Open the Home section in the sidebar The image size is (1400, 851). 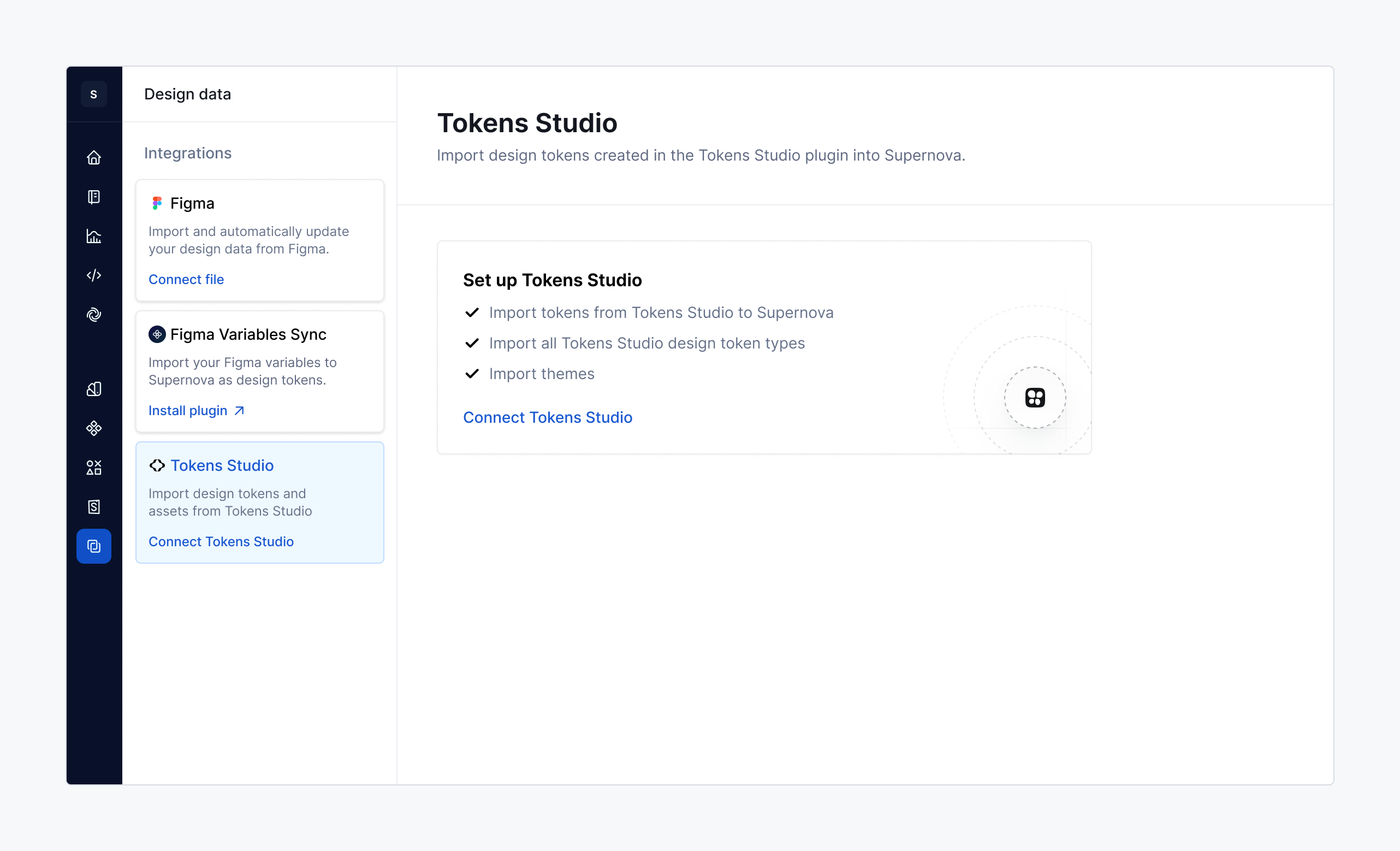pyautogui.click(x=94, y=157)
